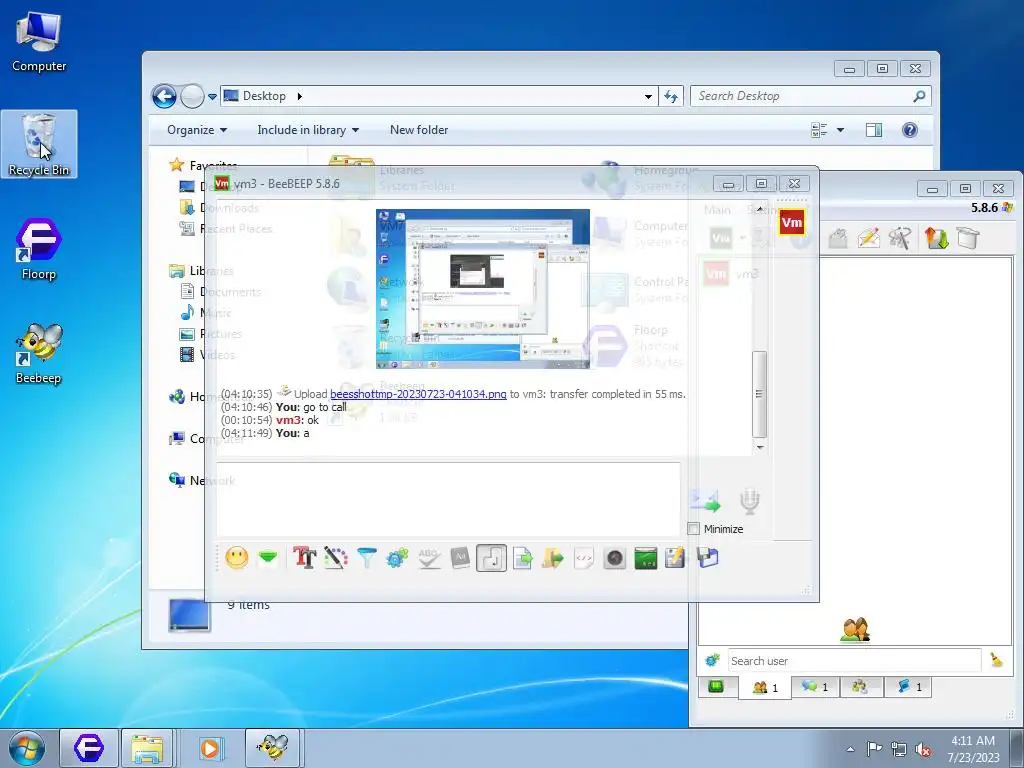The width and height of the screenshot is (1024, 768).
Task: Open the Windows Start button
Action: (27, 748)
